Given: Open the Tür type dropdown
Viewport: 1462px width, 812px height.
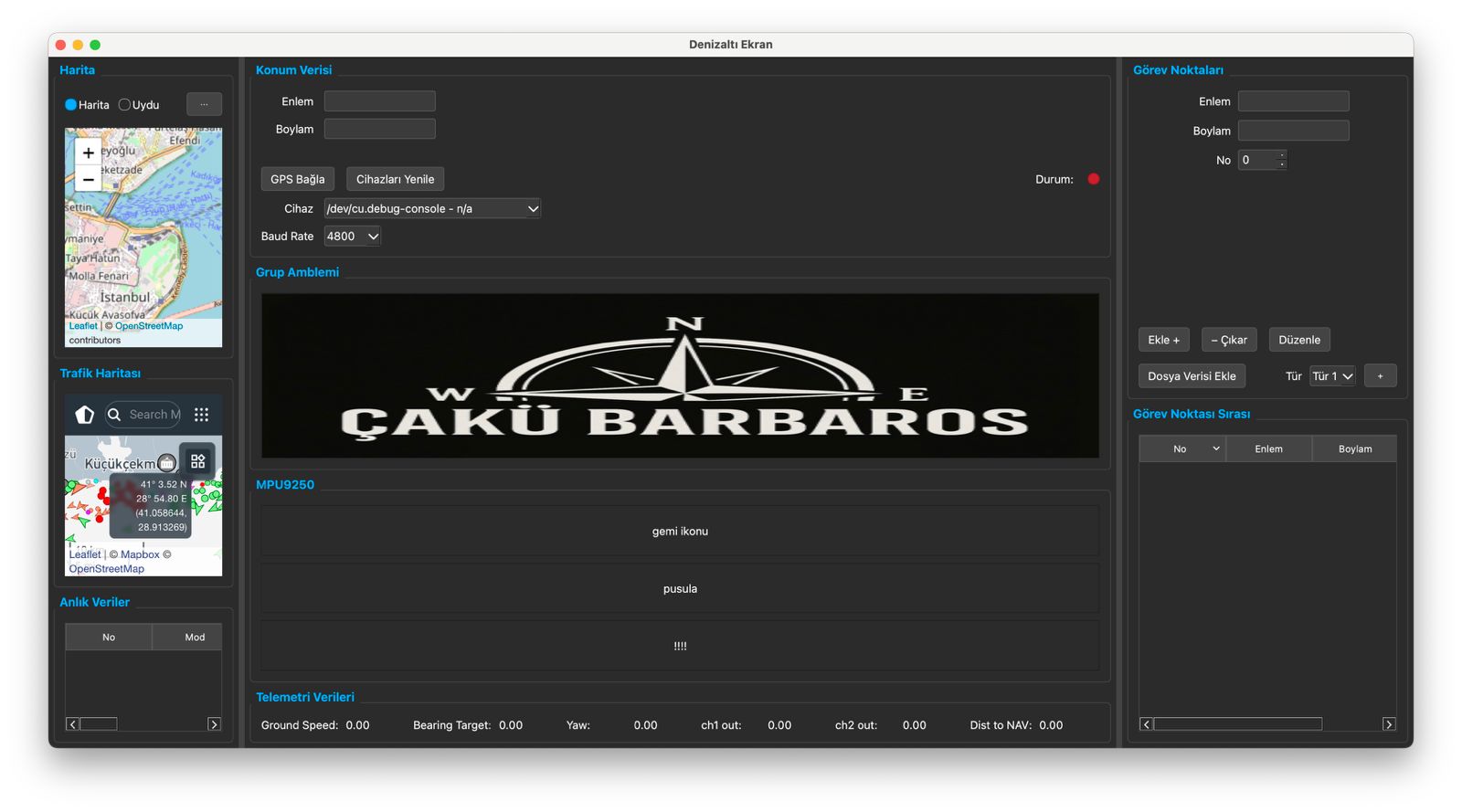Looking at the screenshot, I should tap(1332, 376).
